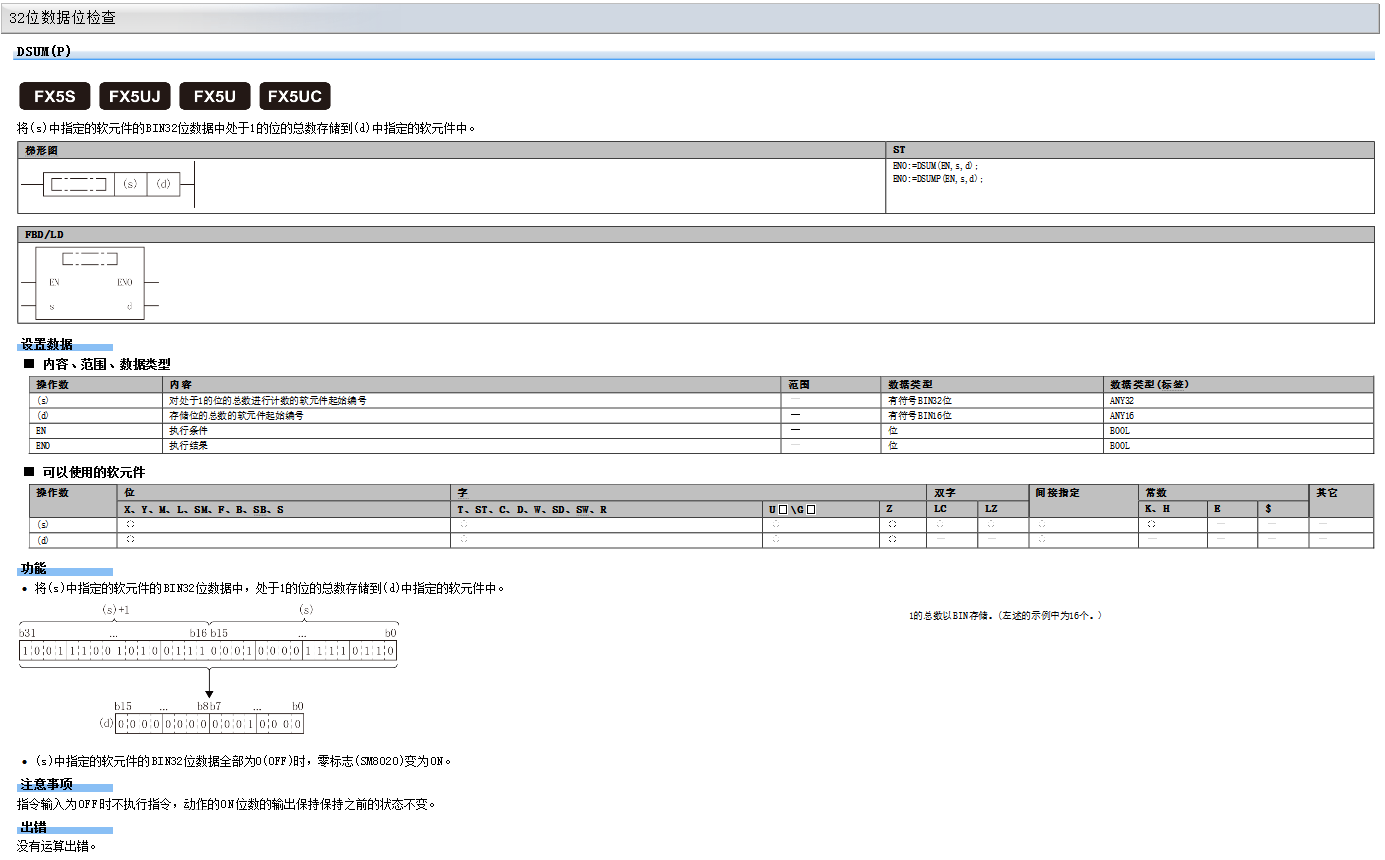
Task: Click the ENO output pin in FBD block
Action: (x=125, y=283)
